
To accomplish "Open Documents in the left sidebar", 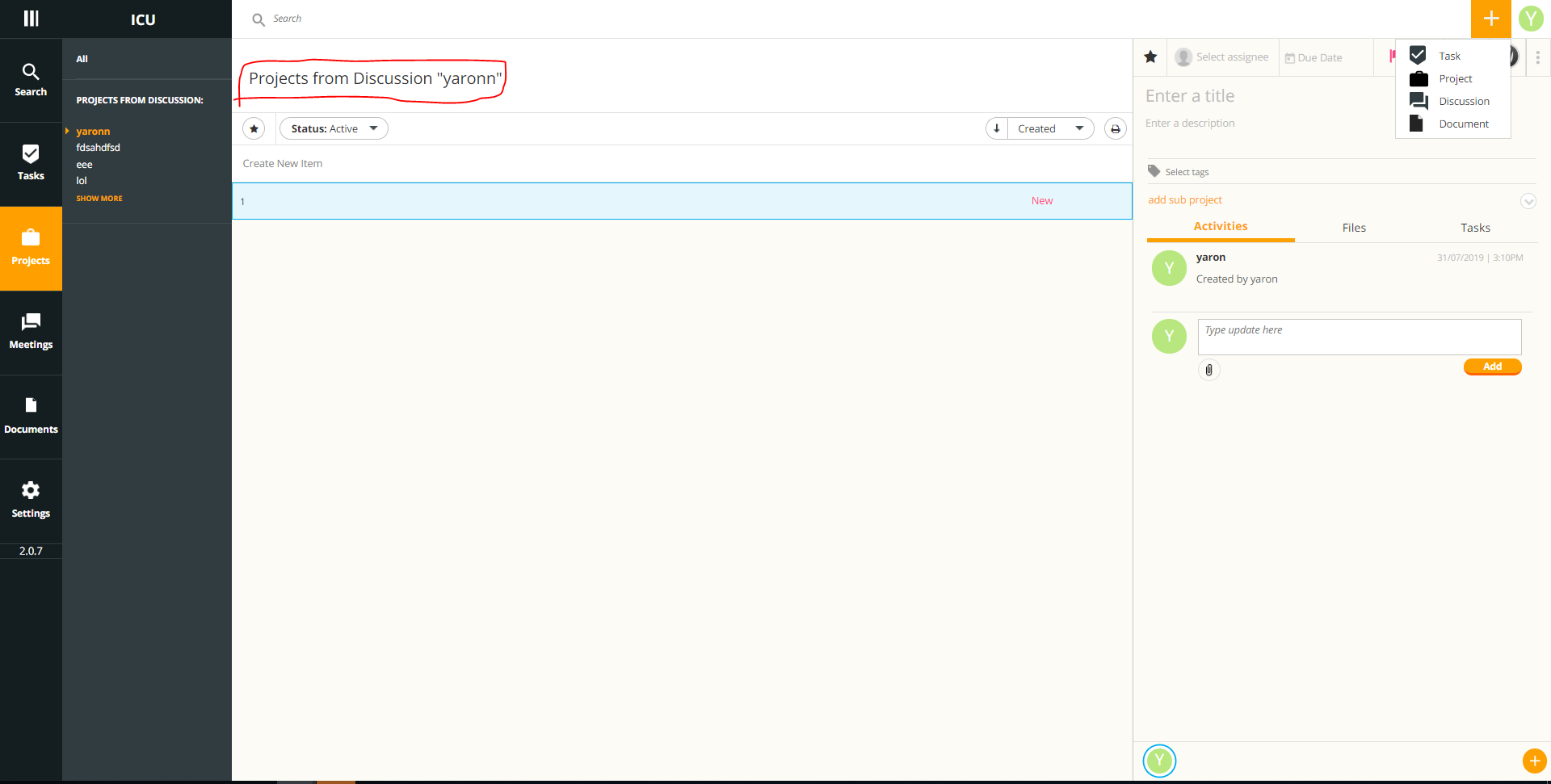I will (x=31, y=417).
